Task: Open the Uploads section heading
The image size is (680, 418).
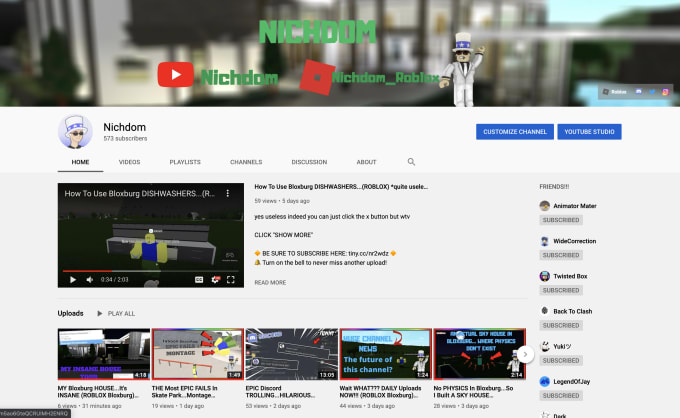Action: coord(70,314)
